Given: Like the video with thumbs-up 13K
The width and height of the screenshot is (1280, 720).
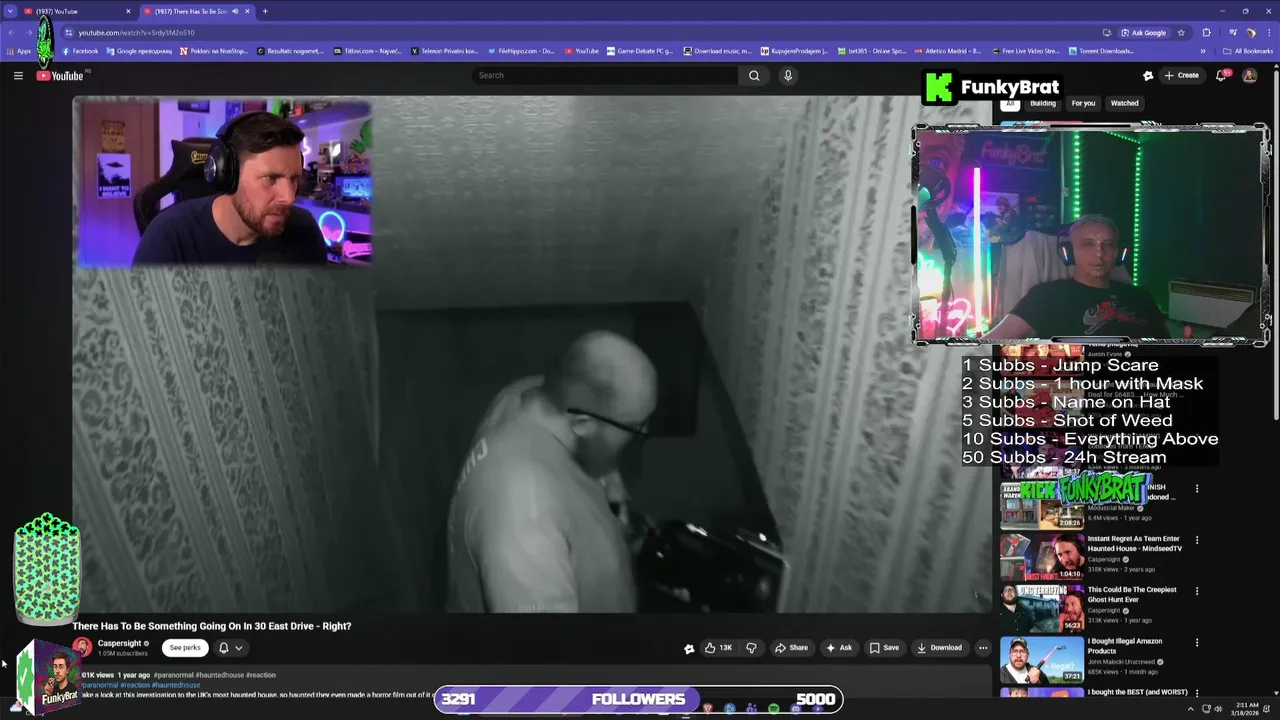Looking at the screenshot, I should (x=718, y=648).
